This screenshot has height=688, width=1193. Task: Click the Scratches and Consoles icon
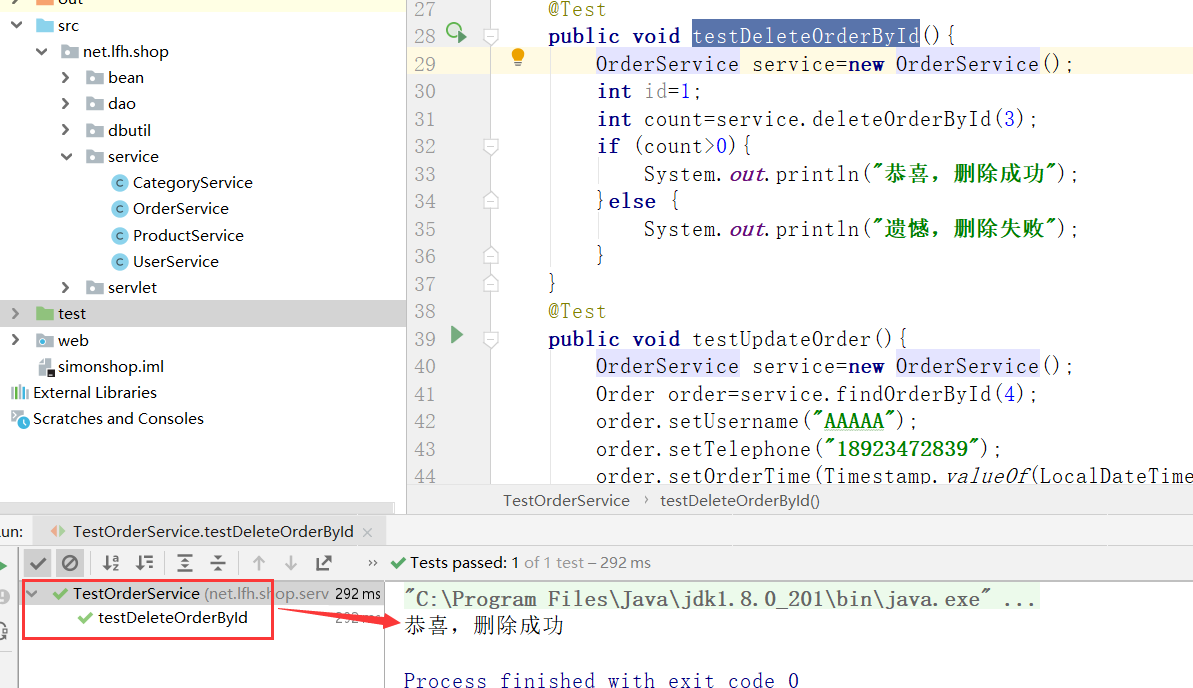(20, 419)
